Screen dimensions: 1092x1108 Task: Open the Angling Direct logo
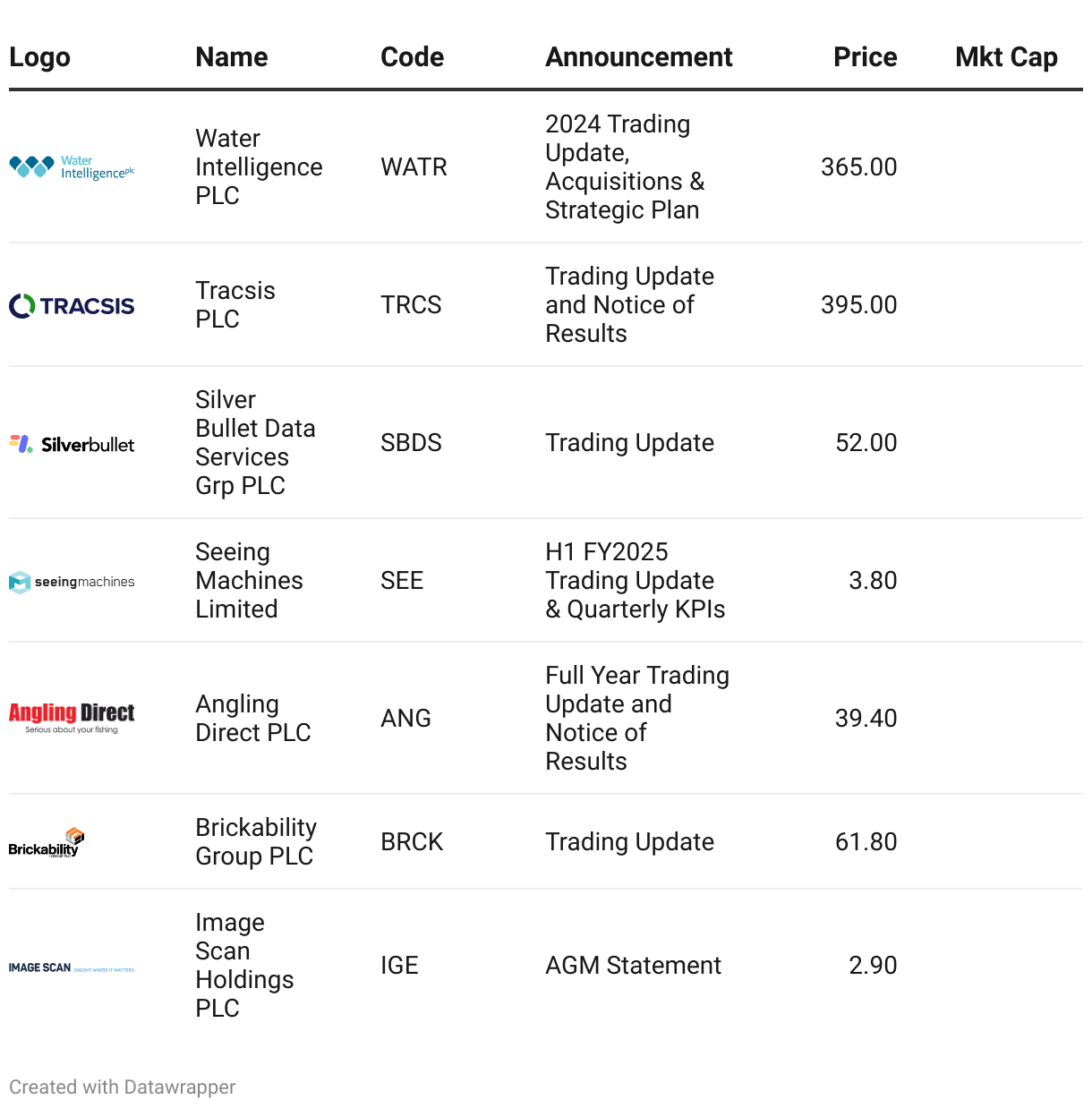(72, 718)
